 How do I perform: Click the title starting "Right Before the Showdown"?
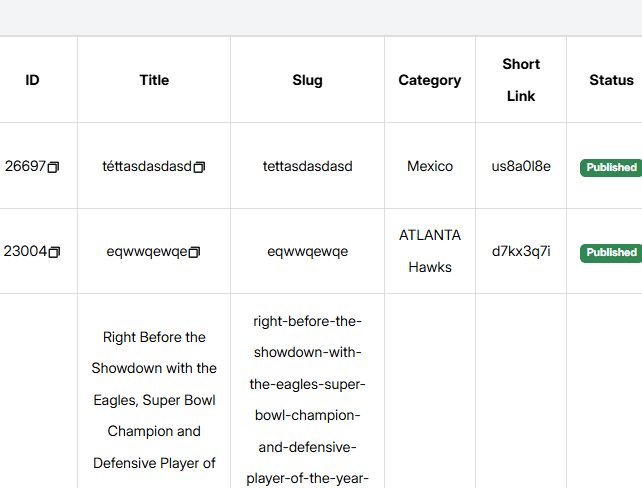(x=154, y=400)
